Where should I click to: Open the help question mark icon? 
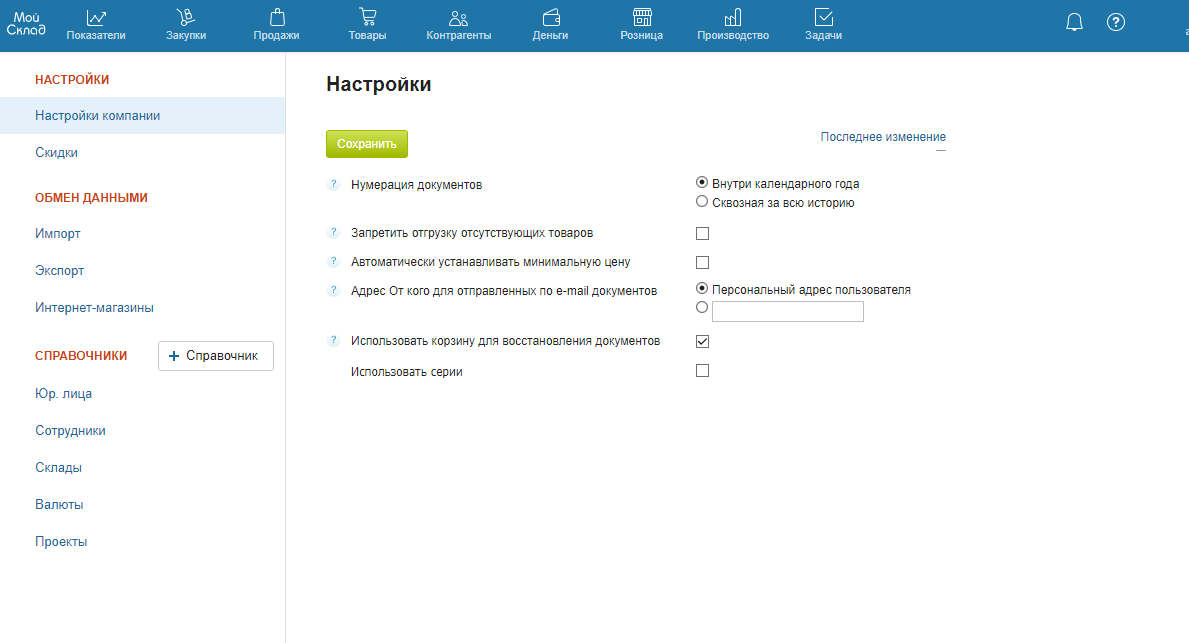(x=1115, y=22)
